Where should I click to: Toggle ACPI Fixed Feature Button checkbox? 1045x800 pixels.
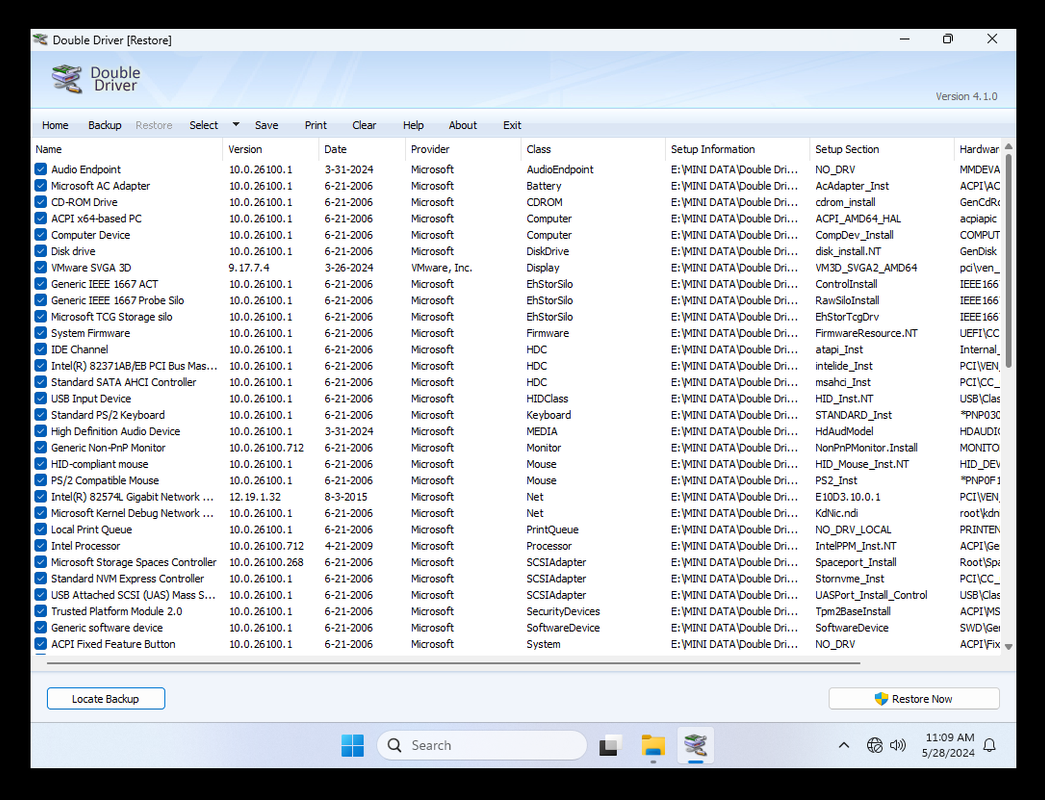[x=41, y=644]
